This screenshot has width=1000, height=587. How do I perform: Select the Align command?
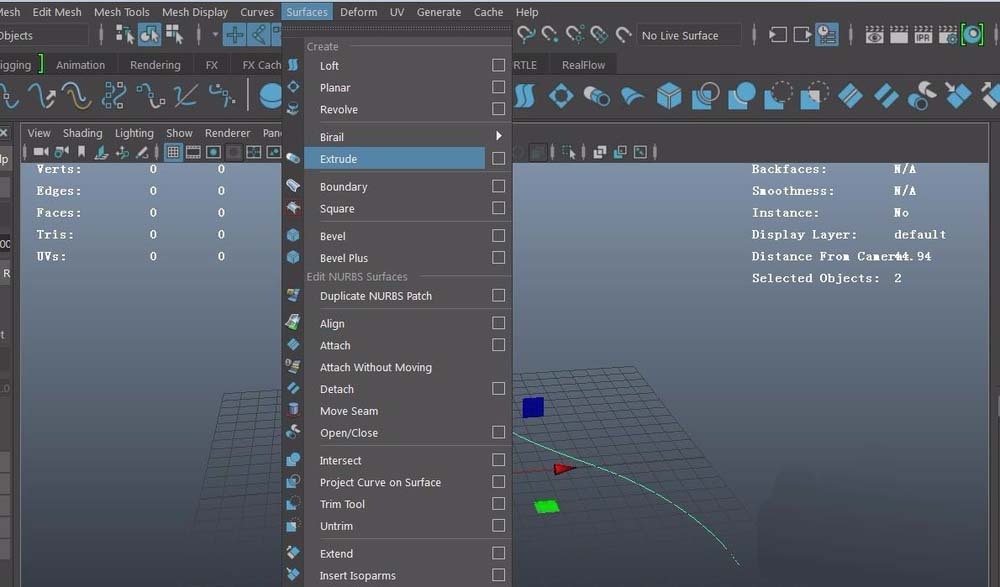point(335,322)
